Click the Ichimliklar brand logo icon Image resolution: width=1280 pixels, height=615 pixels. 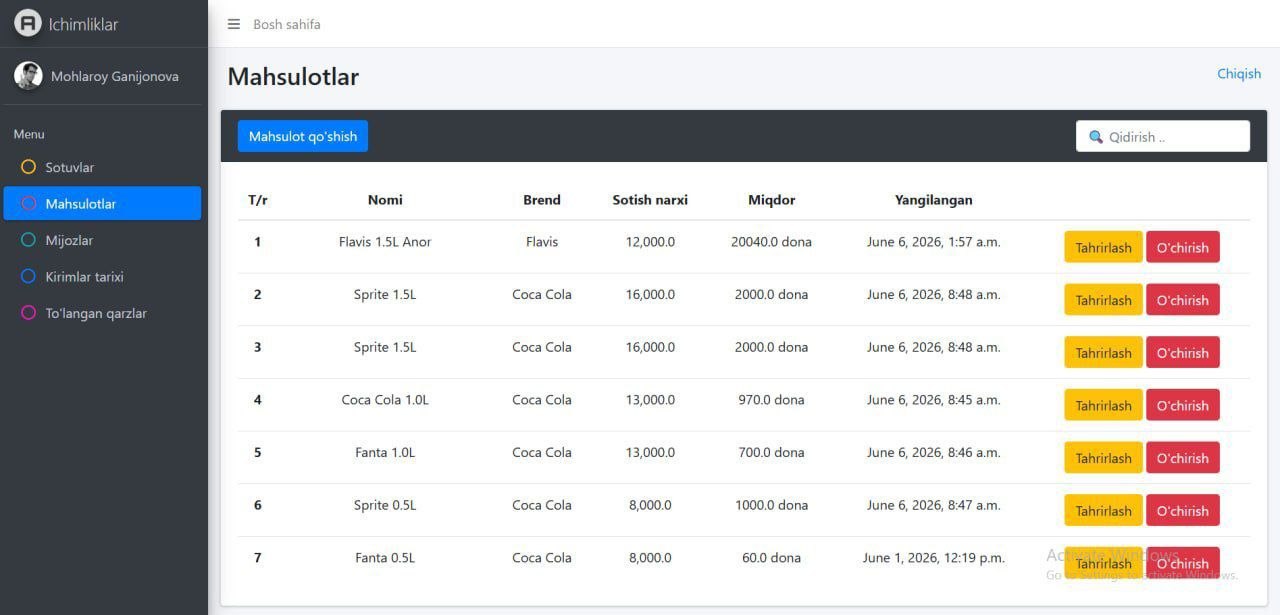pyautogui.click(x=28, y=23)
